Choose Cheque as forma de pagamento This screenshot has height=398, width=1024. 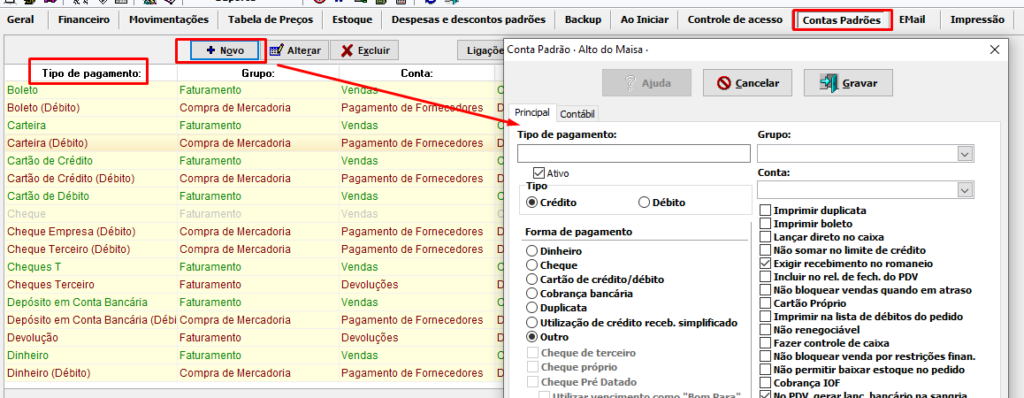coord(532,265)
